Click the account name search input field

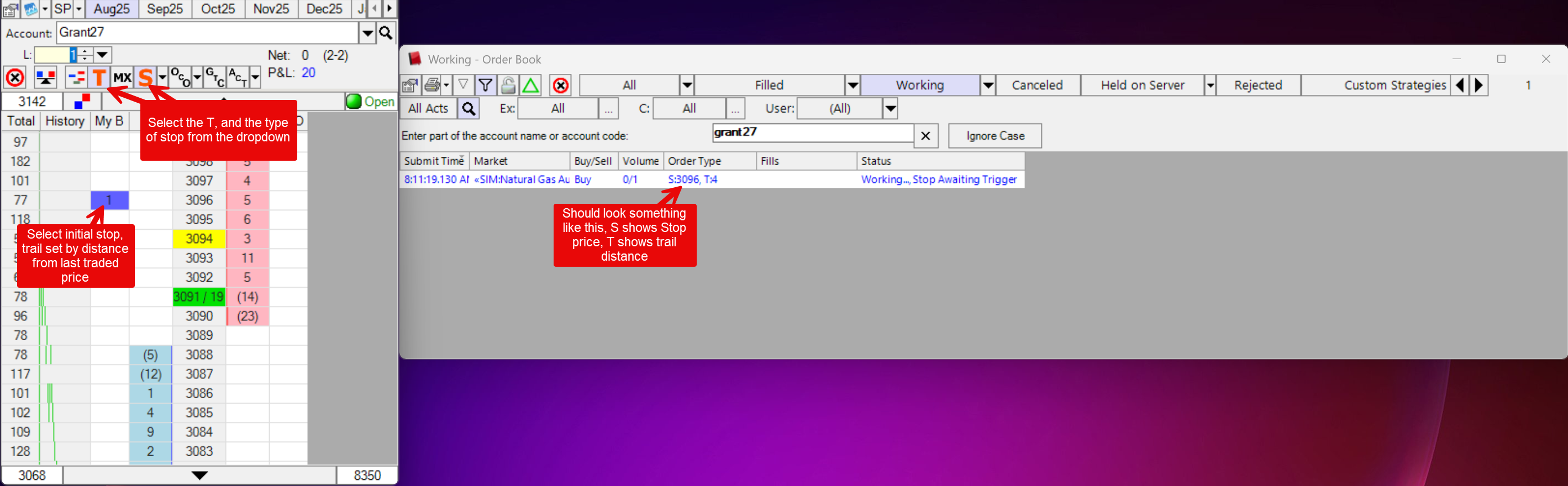pyautogui.click(x=812, y=133)
